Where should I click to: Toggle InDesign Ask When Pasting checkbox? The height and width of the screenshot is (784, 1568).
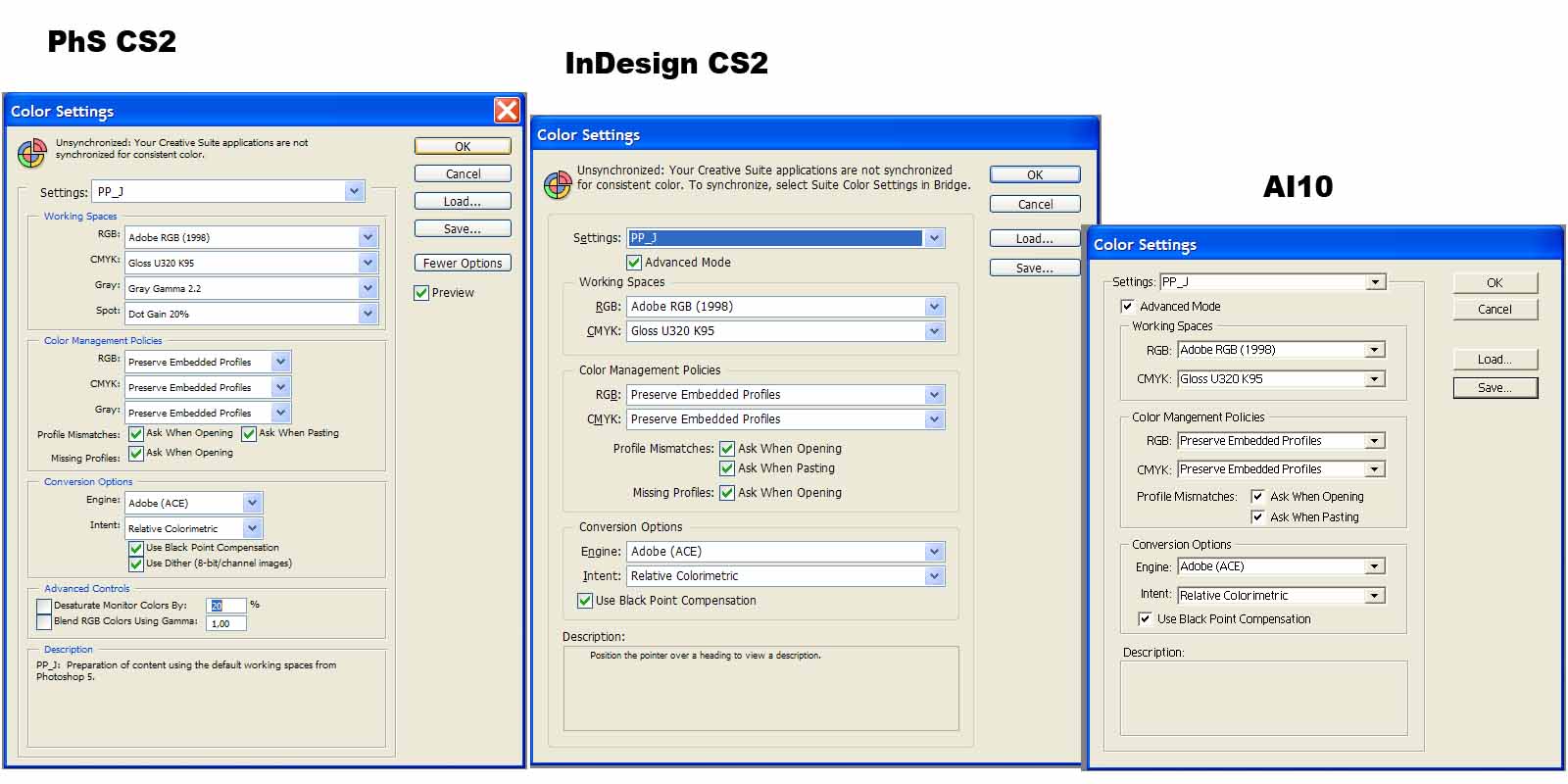pyautogui.click(x=727, y=468)
